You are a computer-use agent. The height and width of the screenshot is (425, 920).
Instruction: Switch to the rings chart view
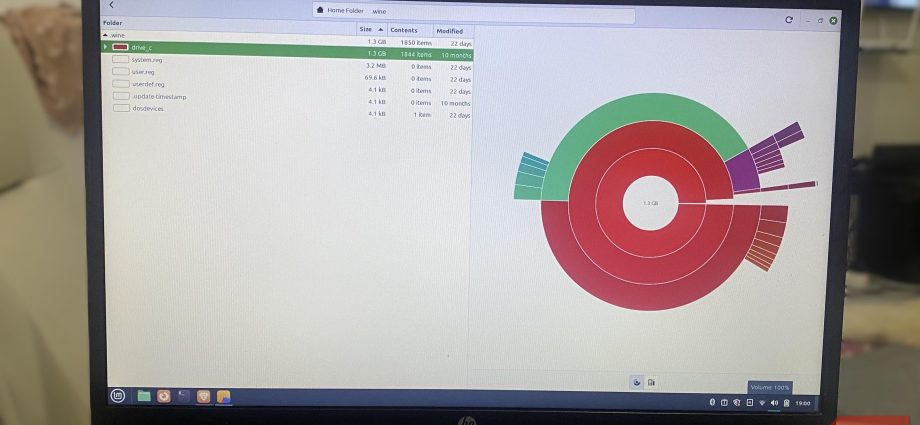coord(637,383)
